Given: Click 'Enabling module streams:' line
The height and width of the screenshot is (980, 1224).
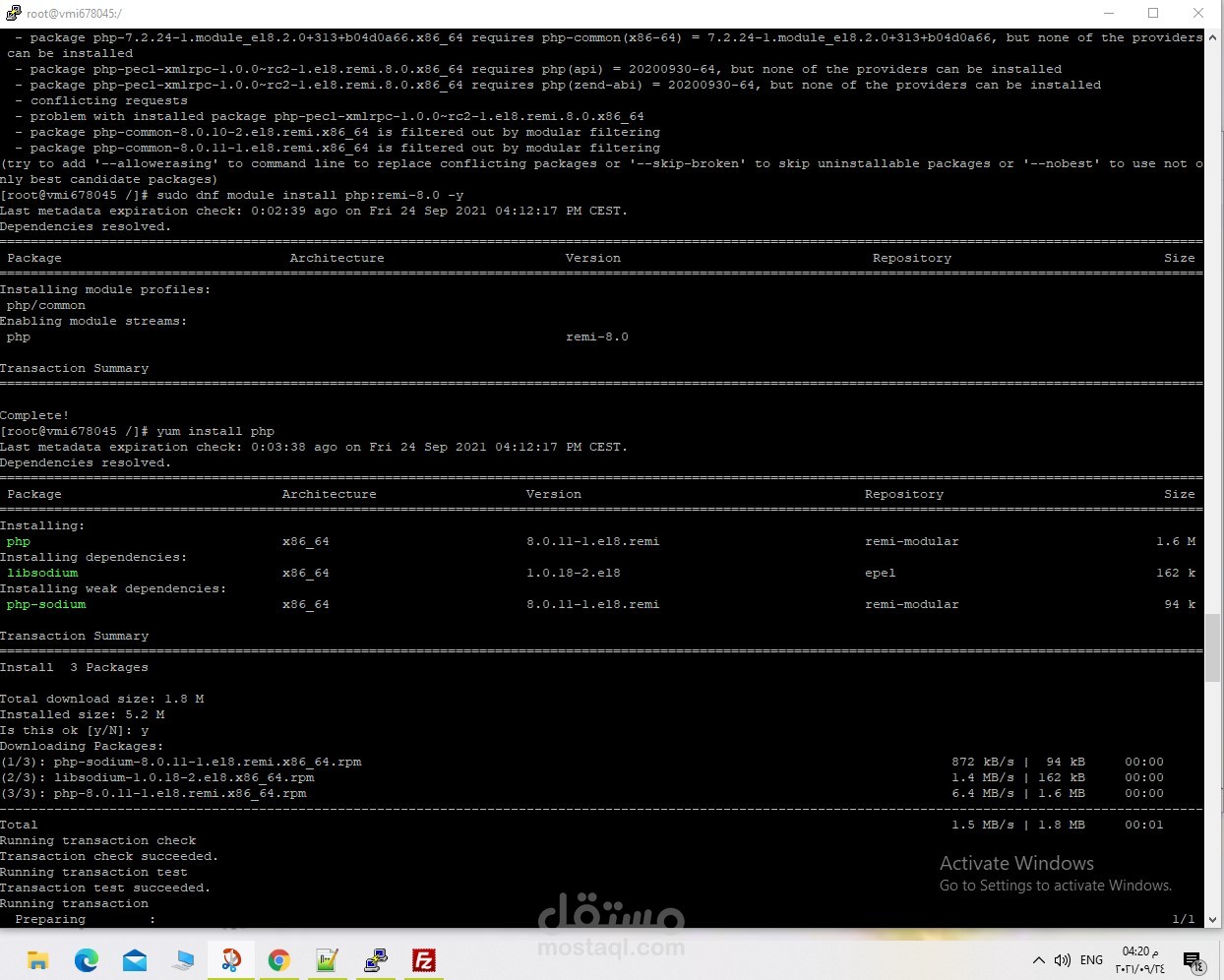Looking at the screenshot, I should (x=93, y=321).
